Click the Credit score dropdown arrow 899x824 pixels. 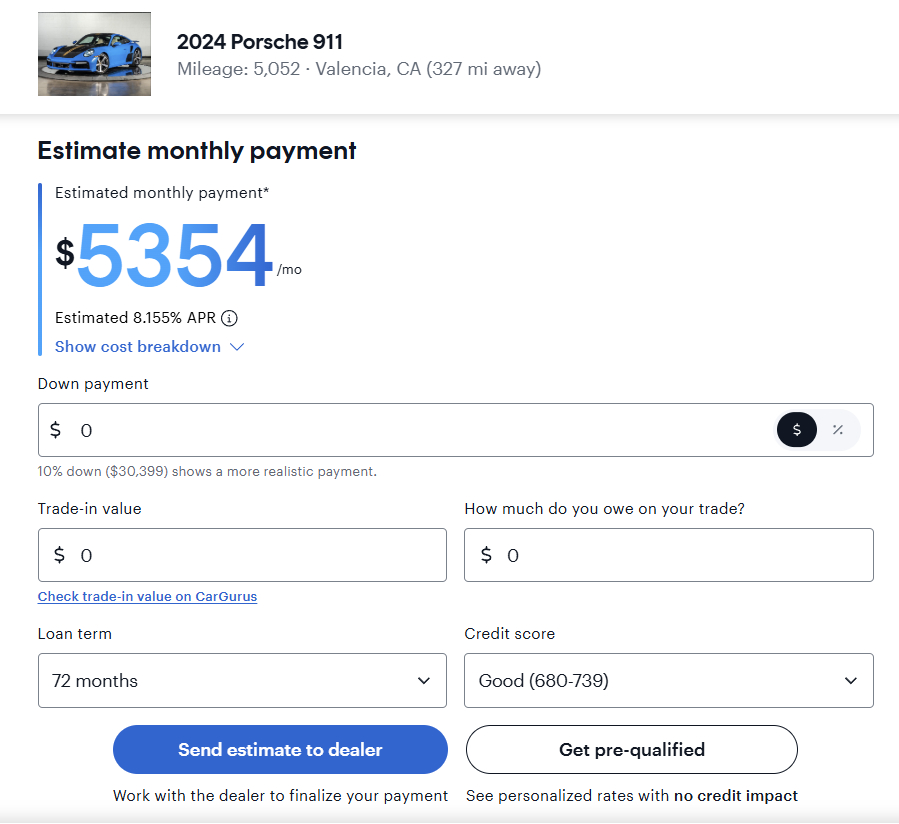click(850, 681)
